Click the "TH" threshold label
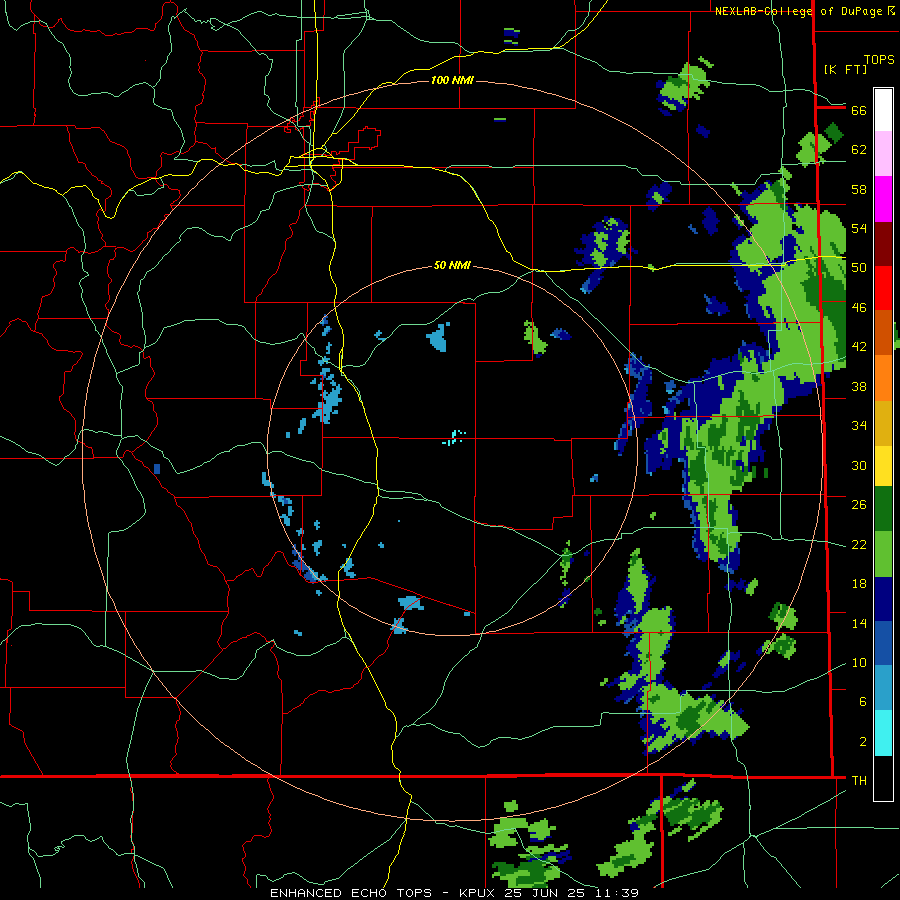The width and height of the screenshot is (900, 900). (859, 781)
